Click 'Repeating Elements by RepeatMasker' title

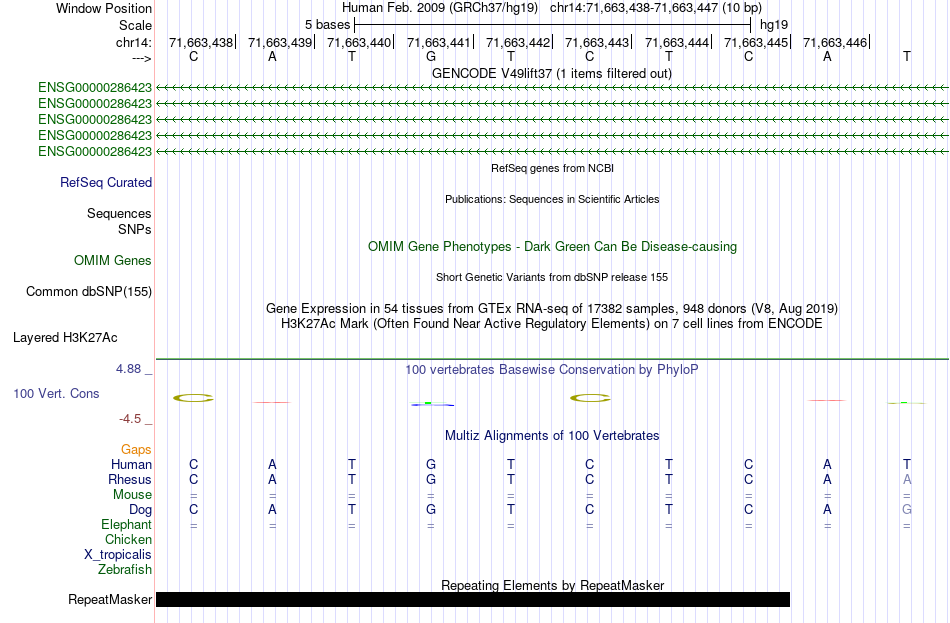552,585
